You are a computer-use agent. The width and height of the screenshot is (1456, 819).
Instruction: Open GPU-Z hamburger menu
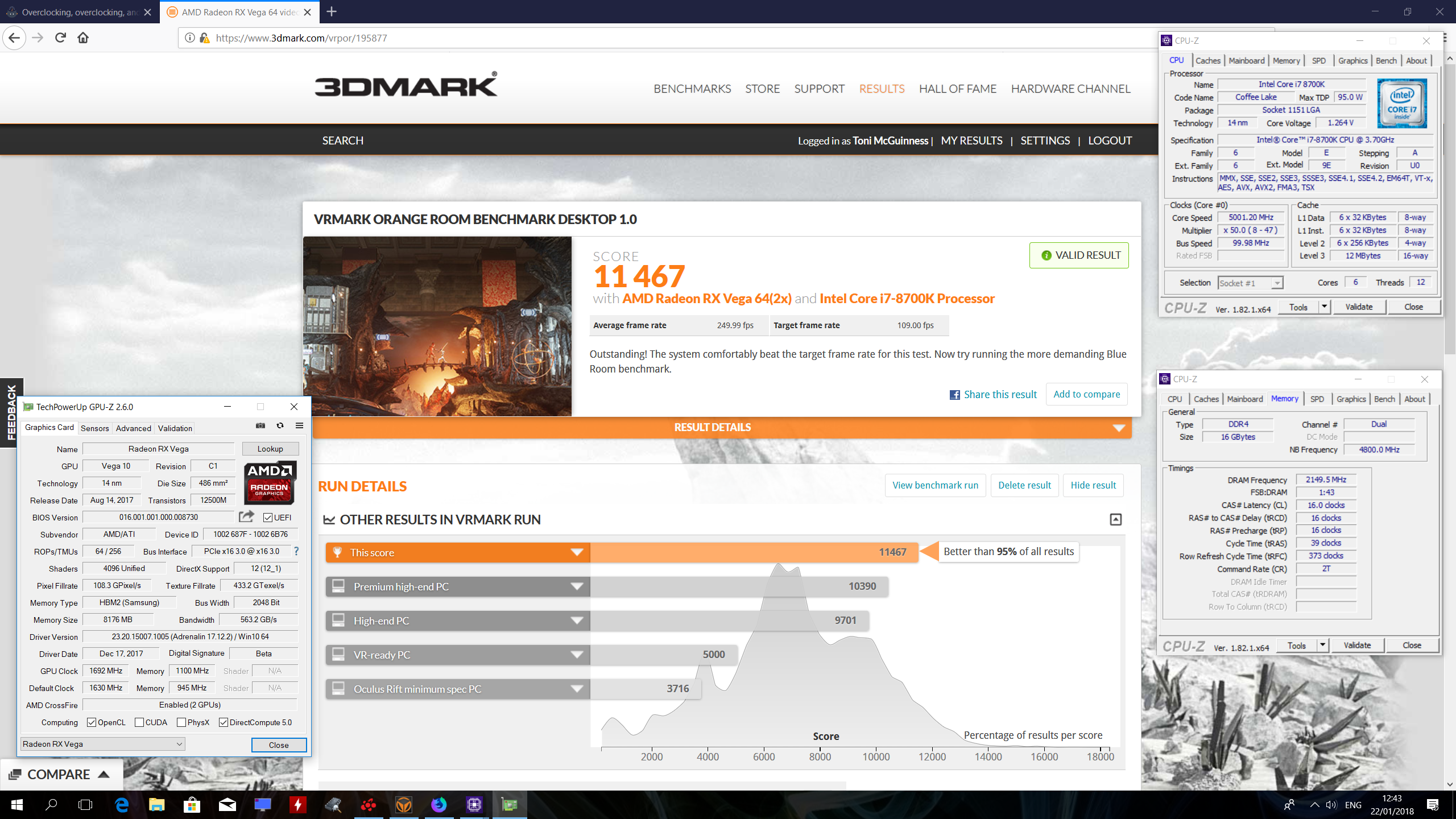click(x=299, y=425)
